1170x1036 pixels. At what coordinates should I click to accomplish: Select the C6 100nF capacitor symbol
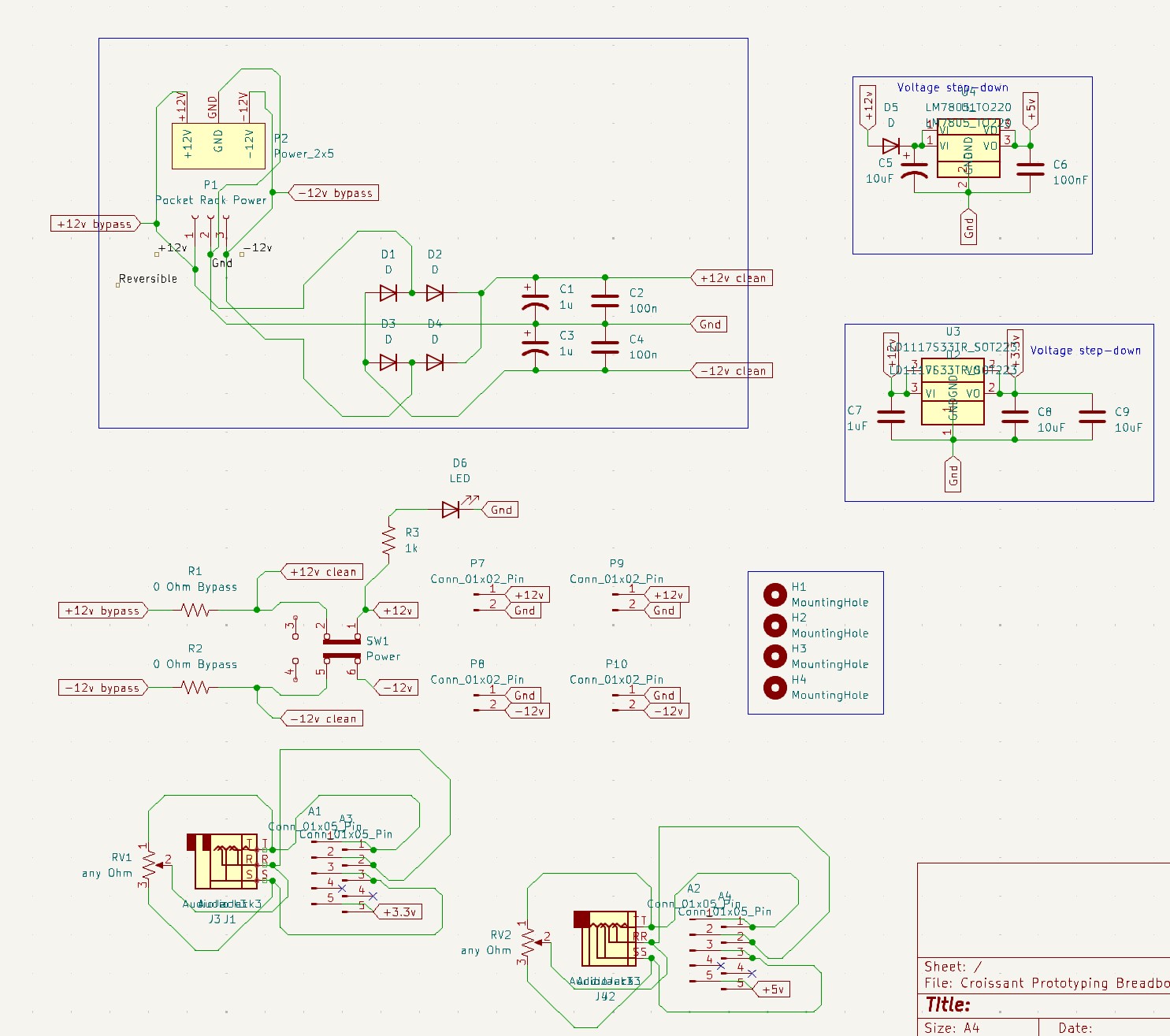1030,169
